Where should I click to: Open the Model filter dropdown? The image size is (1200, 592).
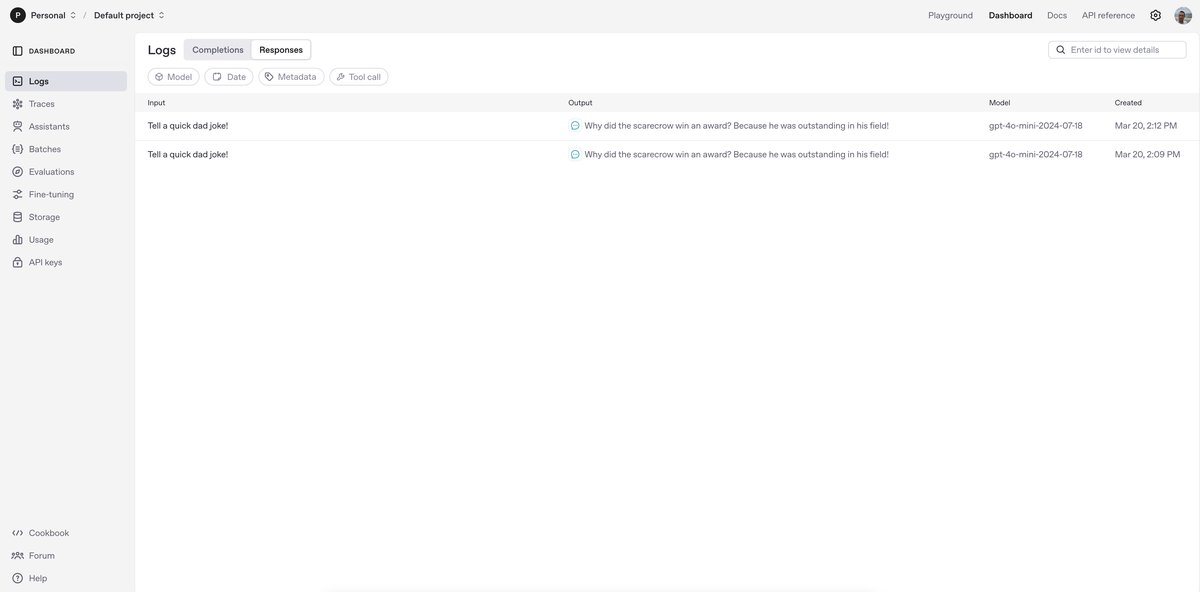(x=173, y=77)
